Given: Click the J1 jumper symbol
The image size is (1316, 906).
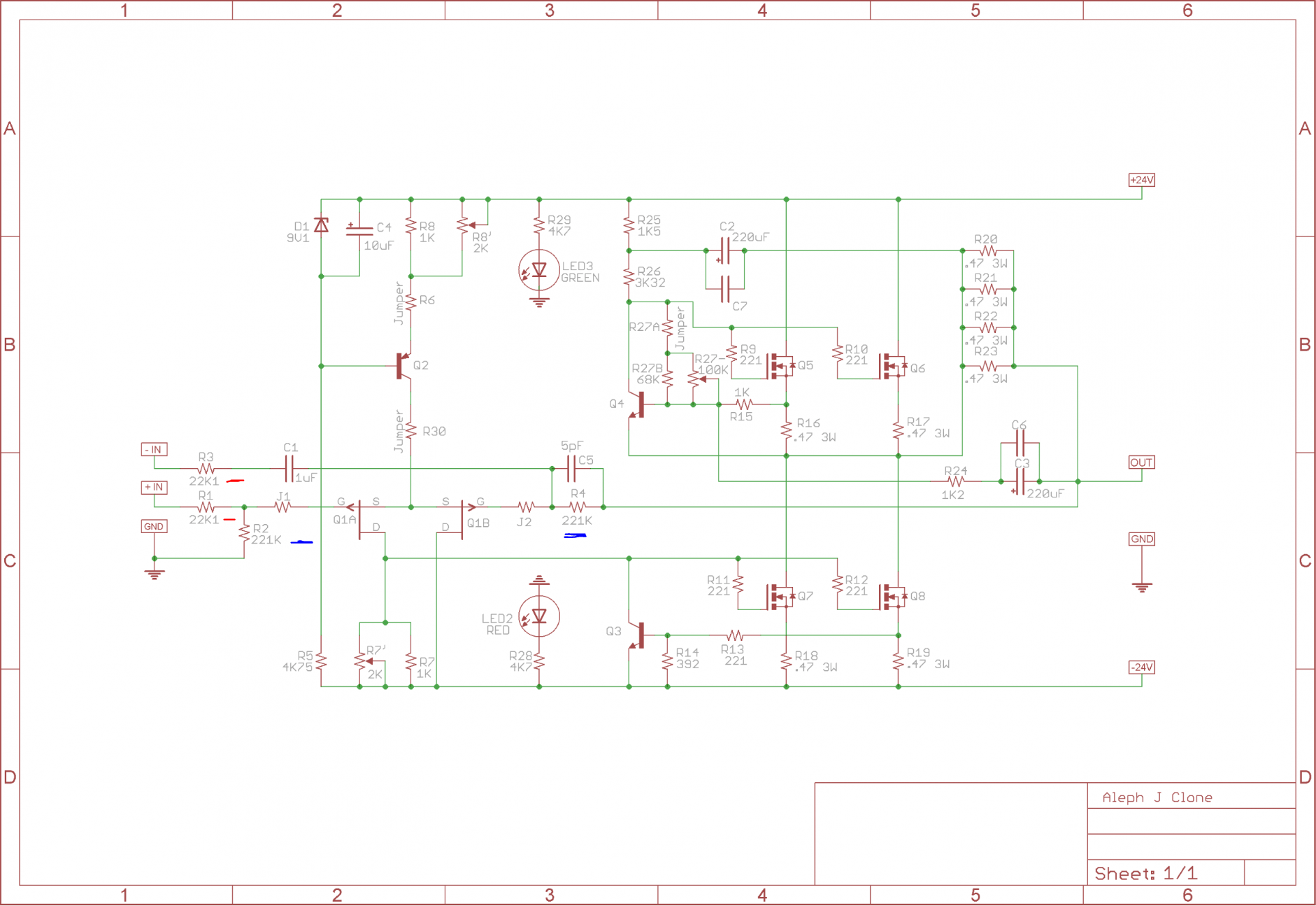Looking at the screenshot, I should click(x=282, y=507).
